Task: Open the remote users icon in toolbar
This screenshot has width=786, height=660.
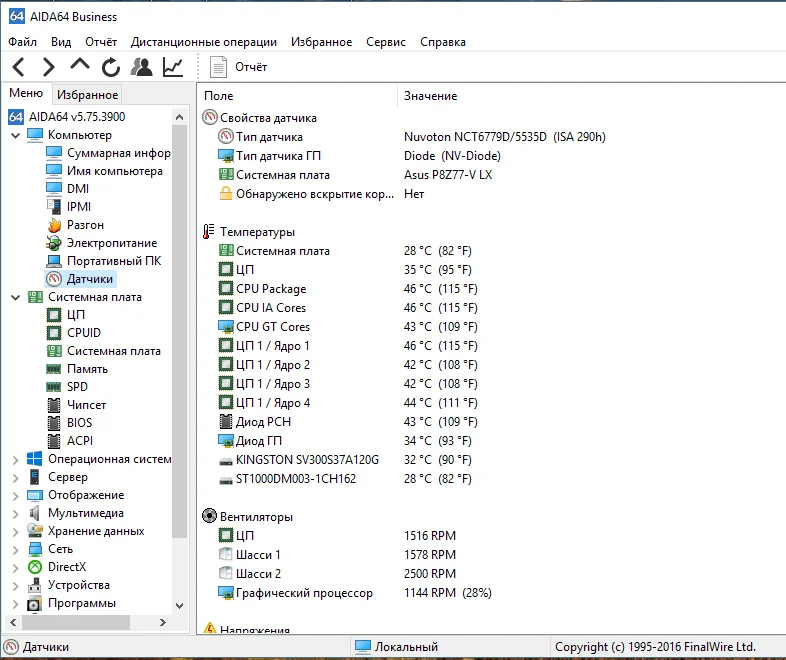Action: tap(141, 67)
